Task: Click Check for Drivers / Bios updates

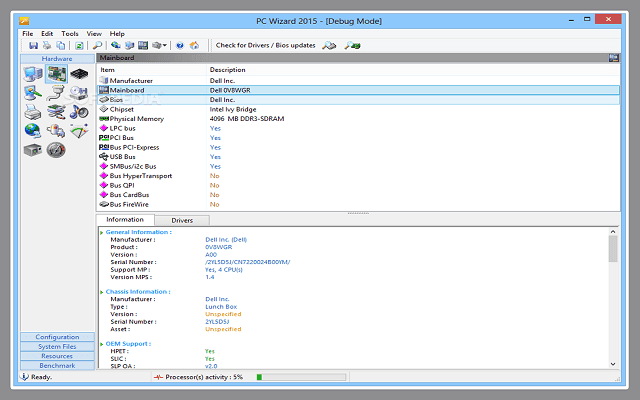Action: coord(265,45)
